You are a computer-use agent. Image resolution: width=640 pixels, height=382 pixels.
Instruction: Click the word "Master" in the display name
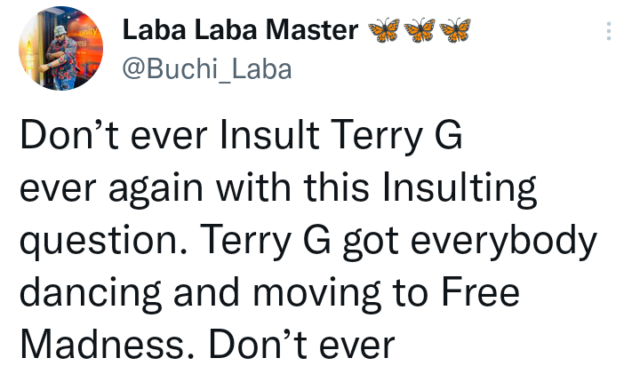[312, 30]
